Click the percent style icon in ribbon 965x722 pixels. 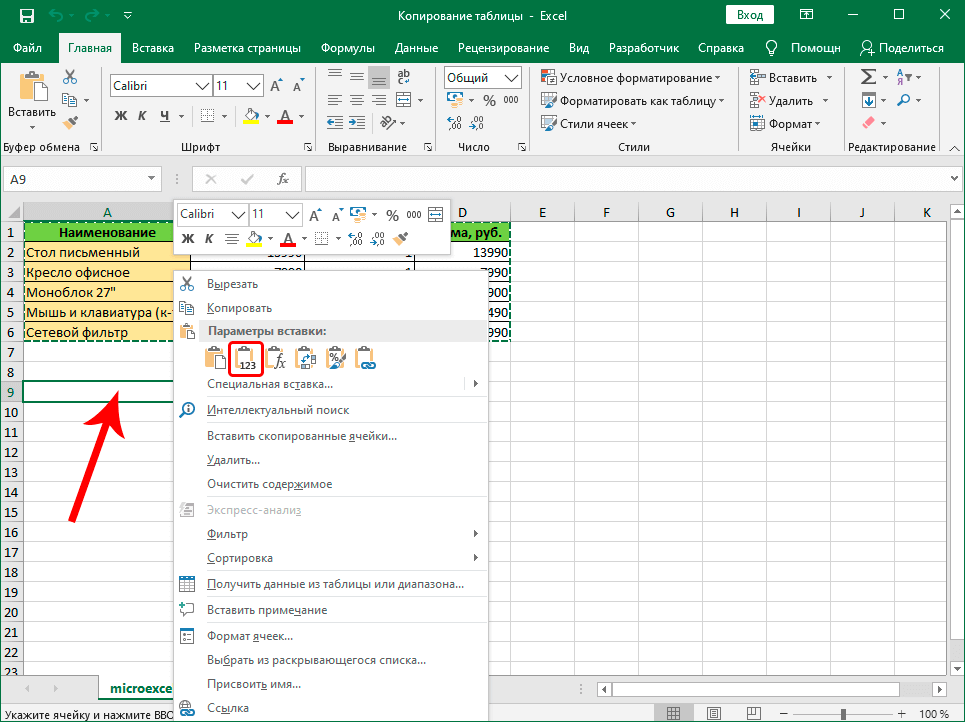[489, 100]
